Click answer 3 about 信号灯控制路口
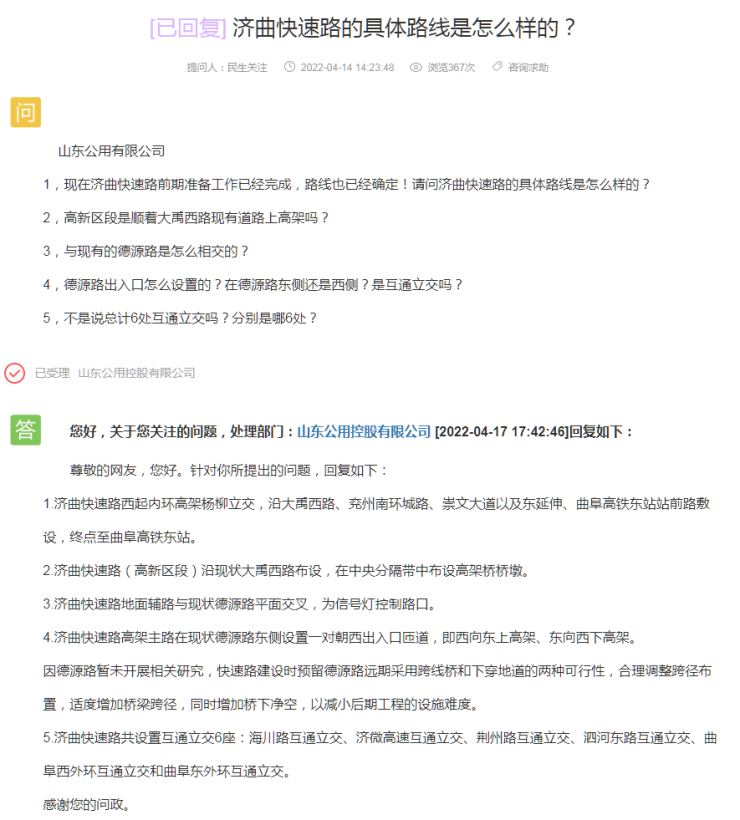 pyautogui.click(x=240, y=605)
